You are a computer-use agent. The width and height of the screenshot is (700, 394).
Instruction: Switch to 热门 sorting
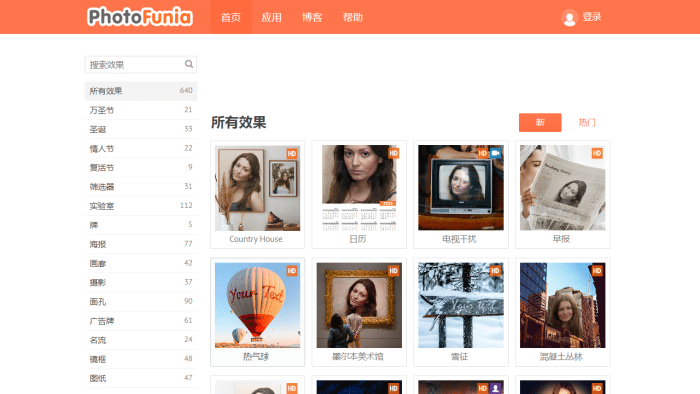click(587, 122)
